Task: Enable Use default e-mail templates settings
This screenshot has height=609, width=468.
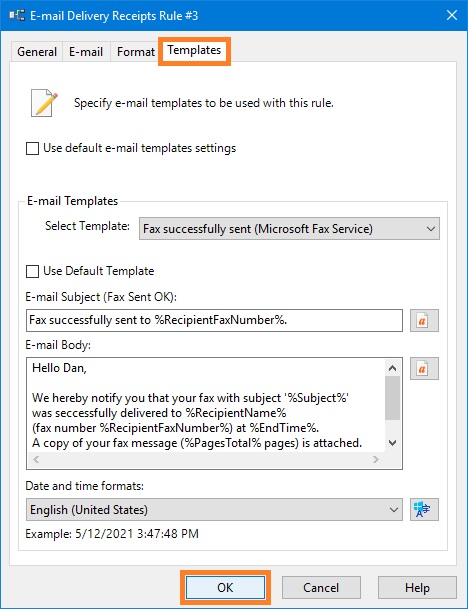Action: 32,148
